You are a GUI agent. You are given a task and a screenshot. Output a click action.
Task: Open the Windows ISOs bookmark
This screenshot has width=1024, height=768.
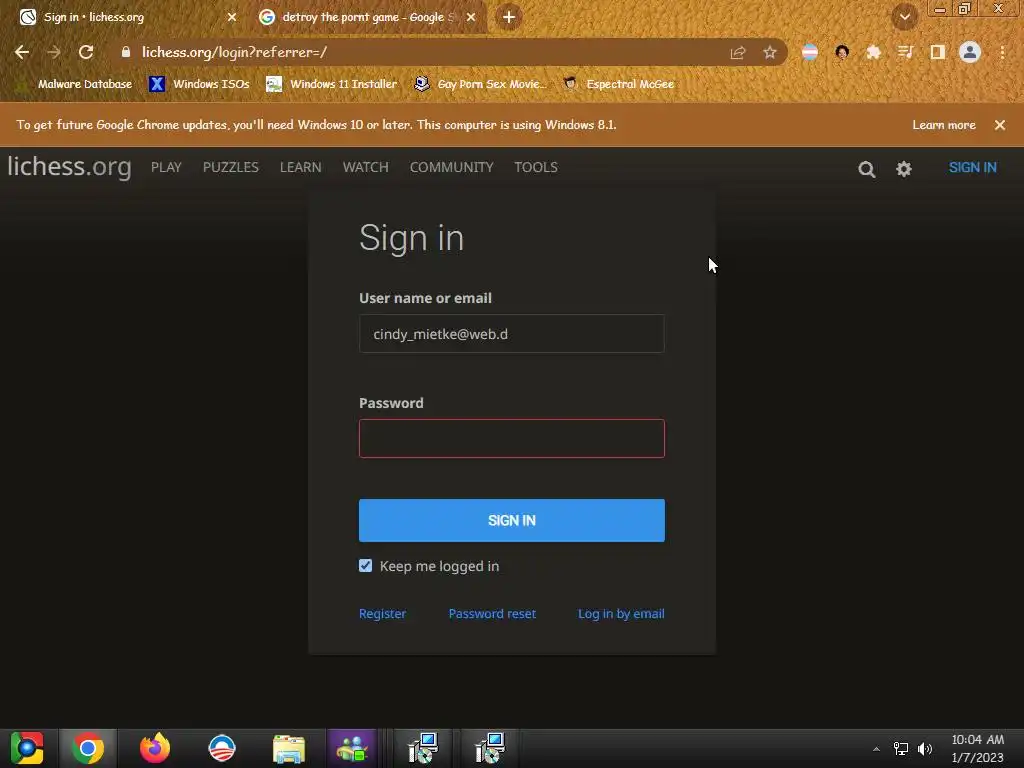click(x=199, y=84)
